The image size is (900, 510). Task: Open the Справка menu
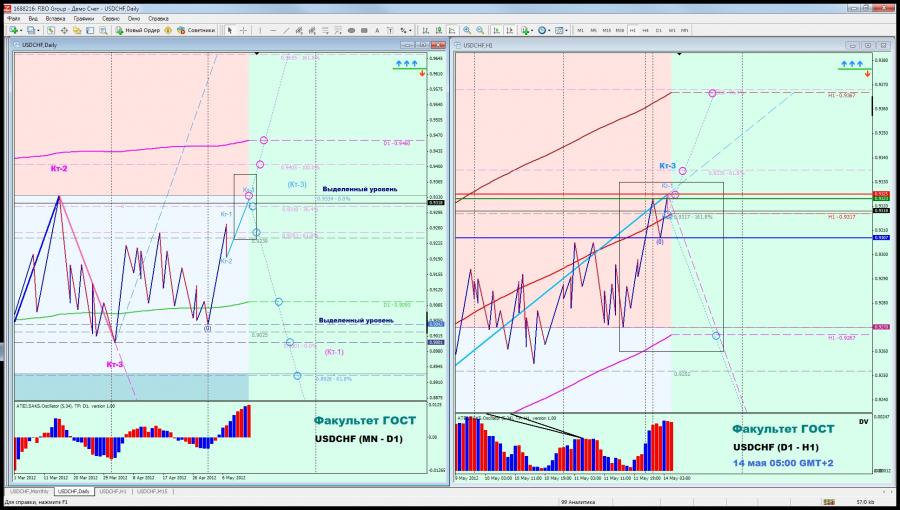tap(158, 18)
